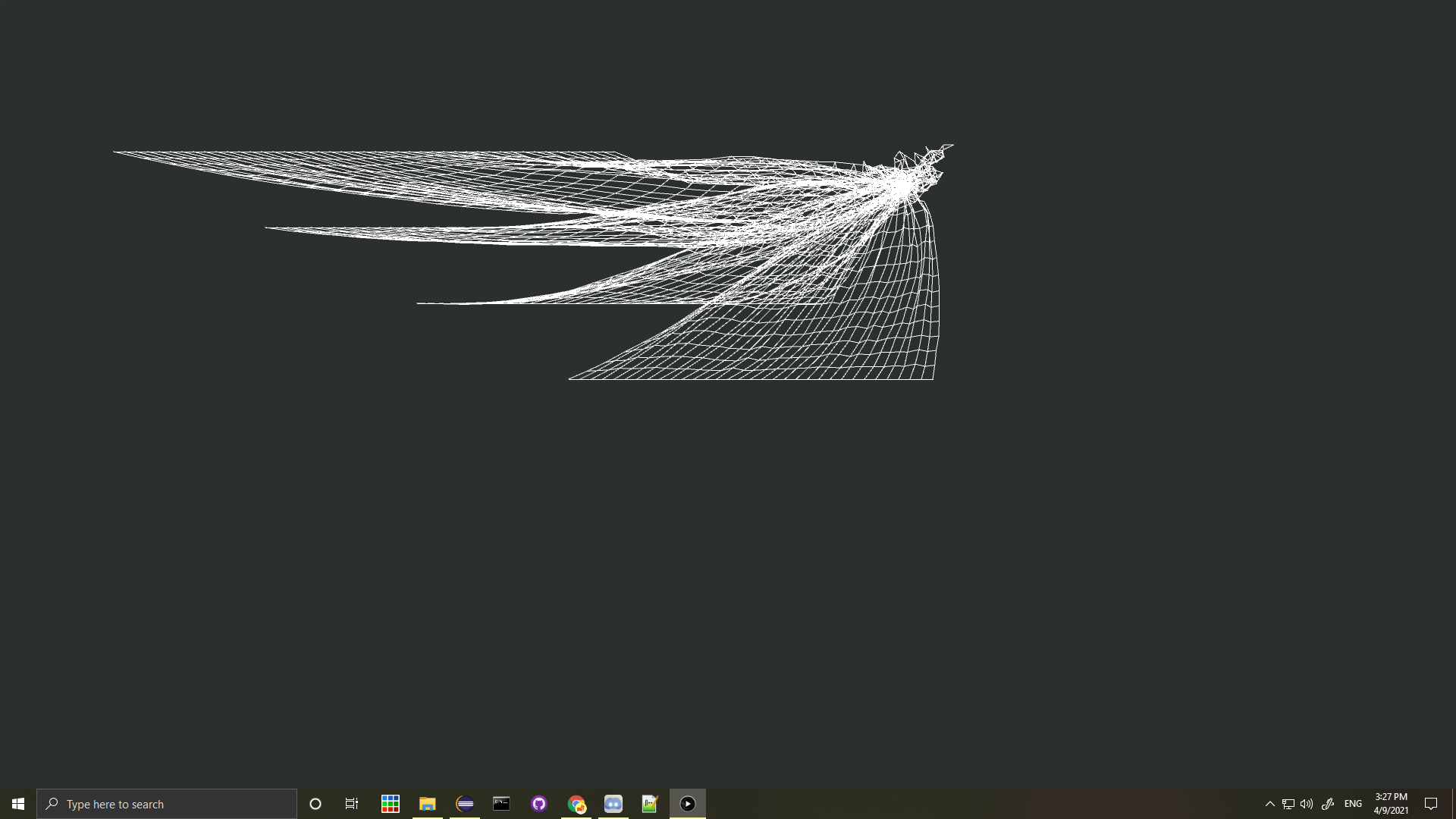Image resolution: width=1456 pixels, height=819 pixels.
Task: Open Task View on the taskbar
Action: click(x=352, y=804)
